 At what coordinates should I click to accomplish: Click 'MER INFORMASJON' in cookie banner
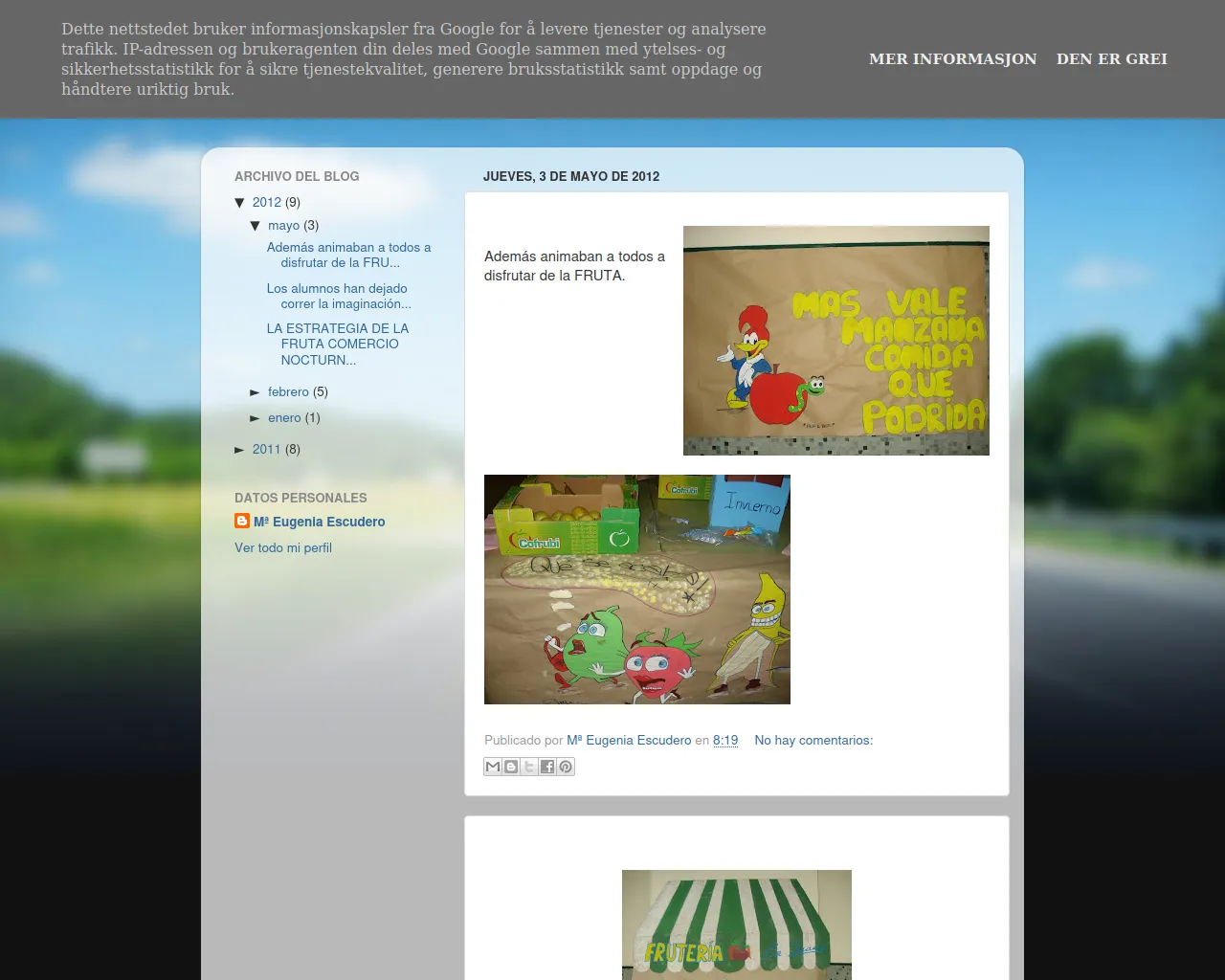[x=952, y=59]
